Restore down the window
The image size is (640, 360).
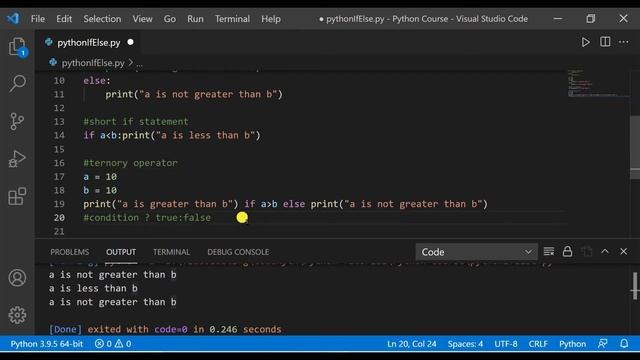[590, 18]
